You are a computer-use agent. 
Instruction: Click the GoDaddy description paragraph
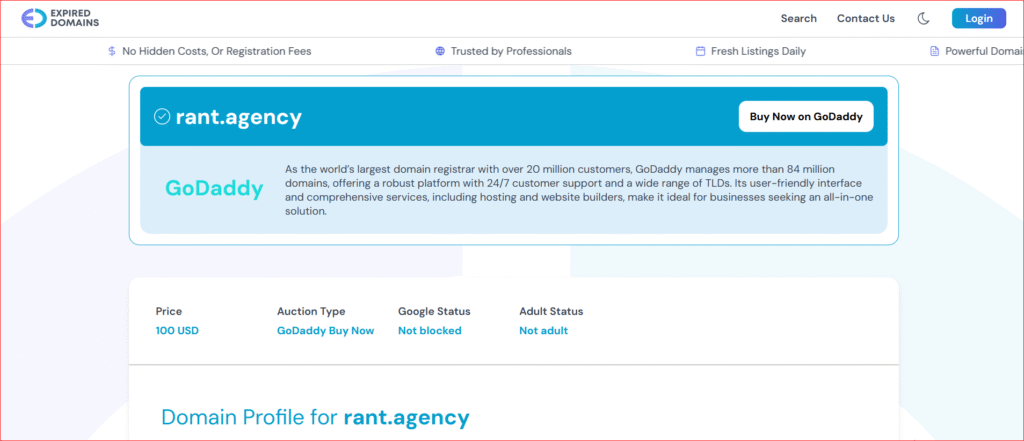tap(579, 190)
